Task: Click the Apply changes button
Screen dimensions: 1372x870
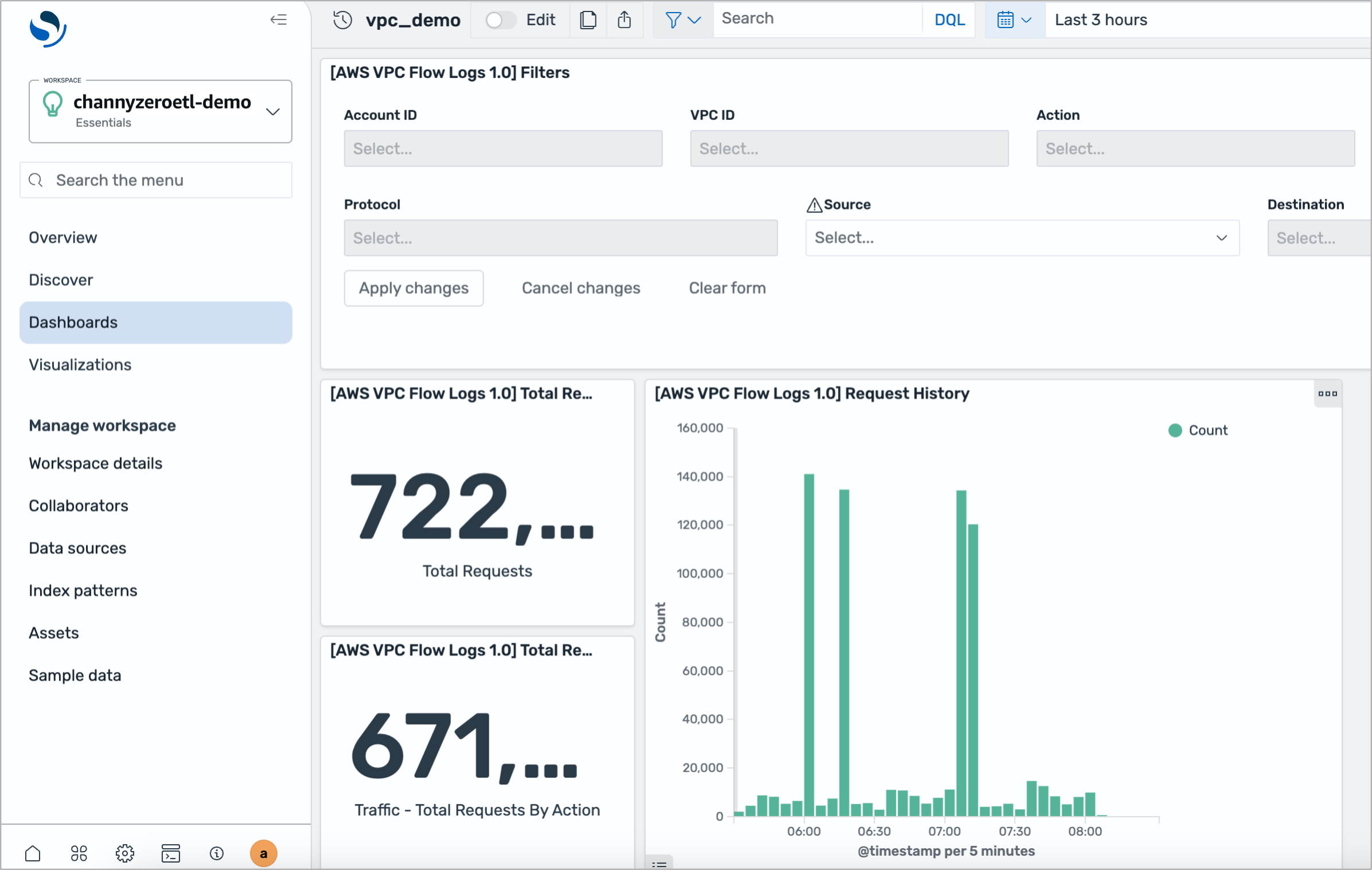Action: point(414,288)
